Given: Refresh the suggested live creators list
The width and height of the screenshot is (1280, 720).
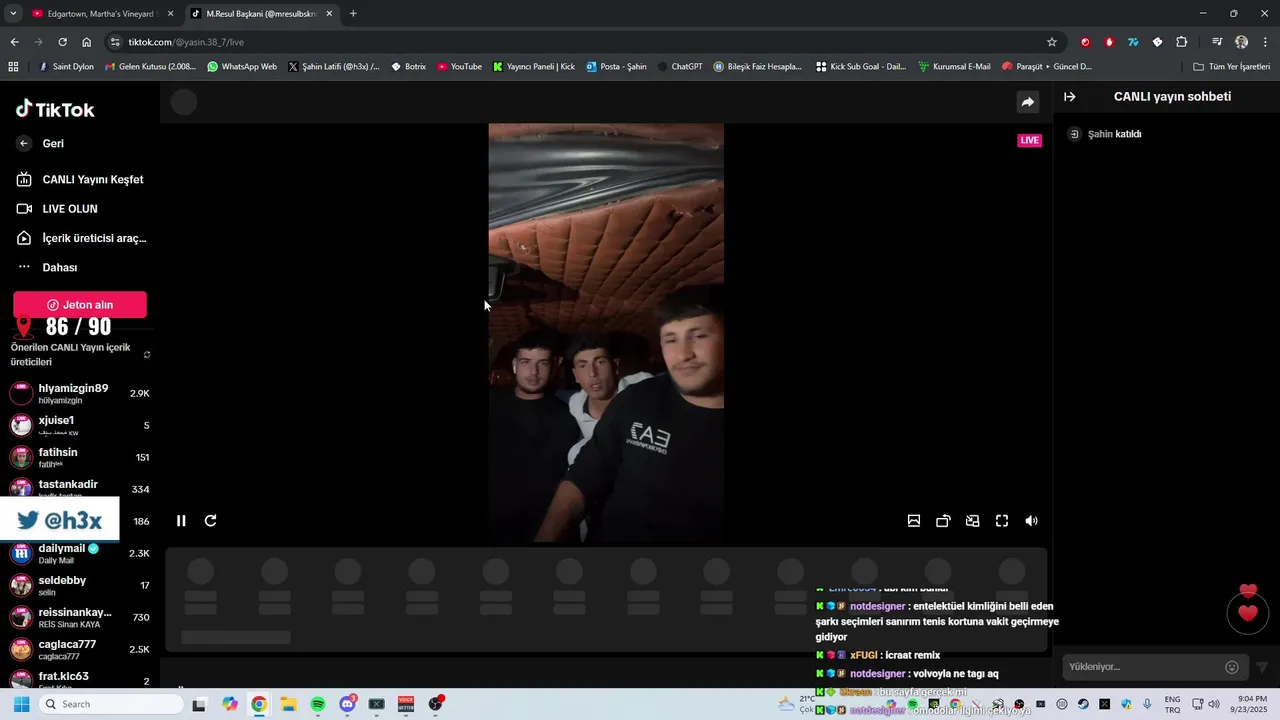Looking at the screenshot, I should tap(147, 355).
